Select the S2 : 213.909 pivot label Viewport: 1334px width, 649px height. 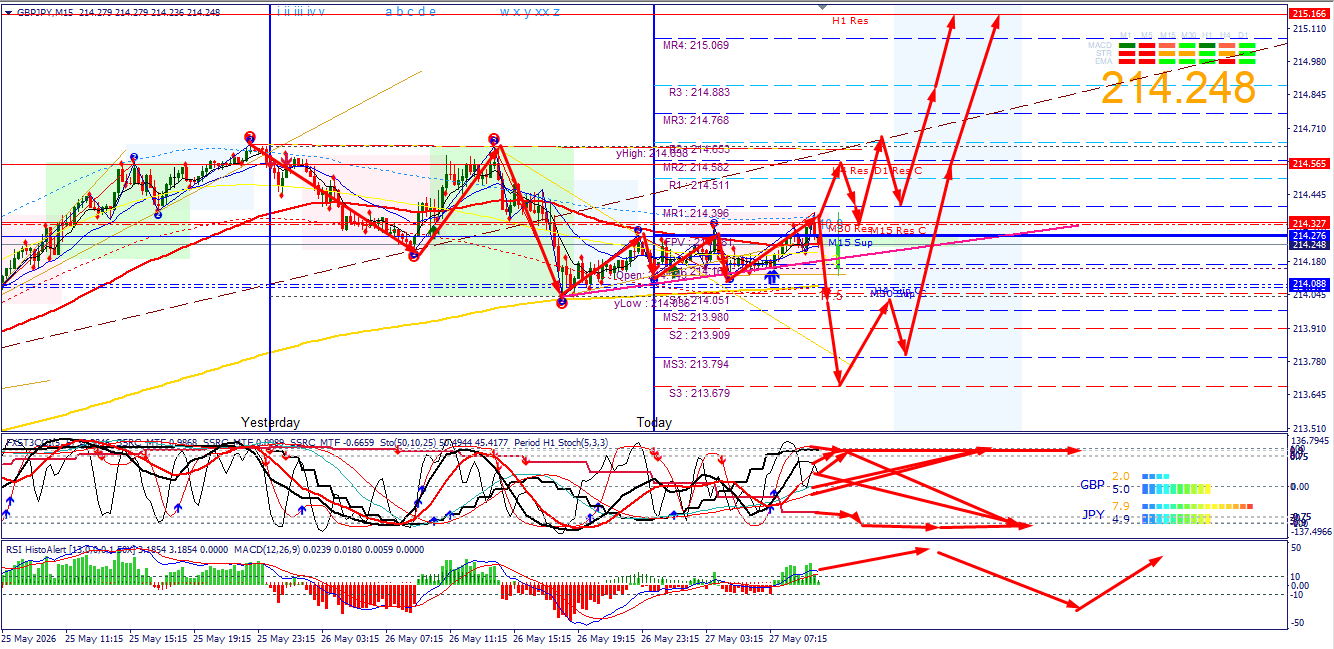699,335
